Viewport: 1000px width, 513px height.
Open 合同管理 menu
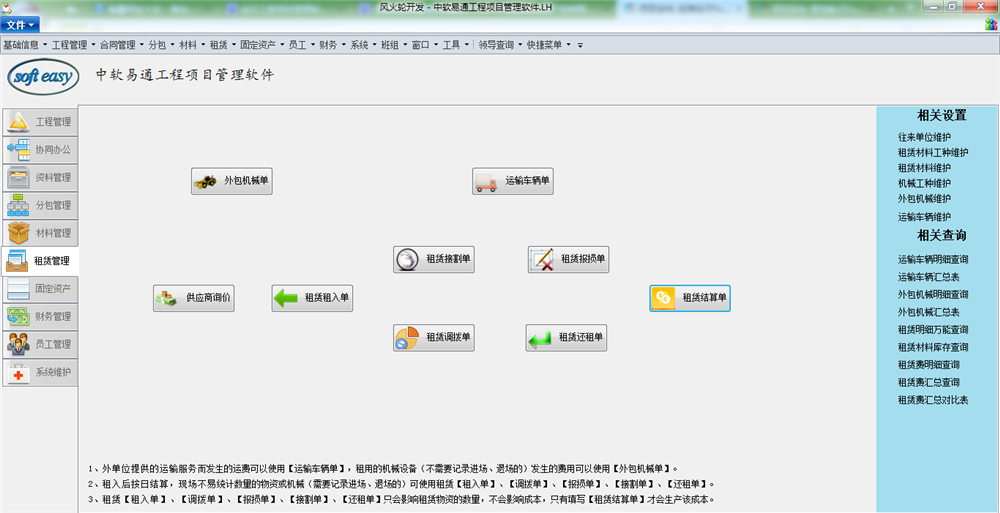[122, 45]
